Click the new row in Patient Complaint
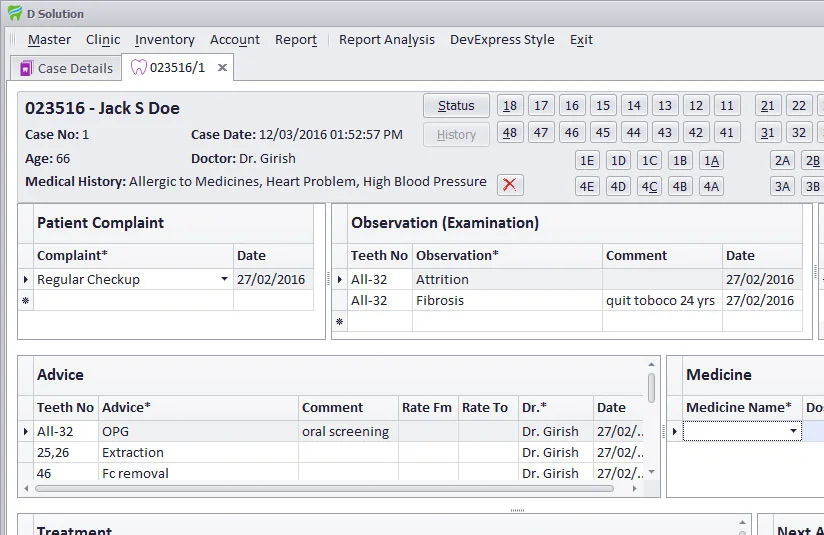The height and width of the screenshot is (535, 824). (134, 300)
